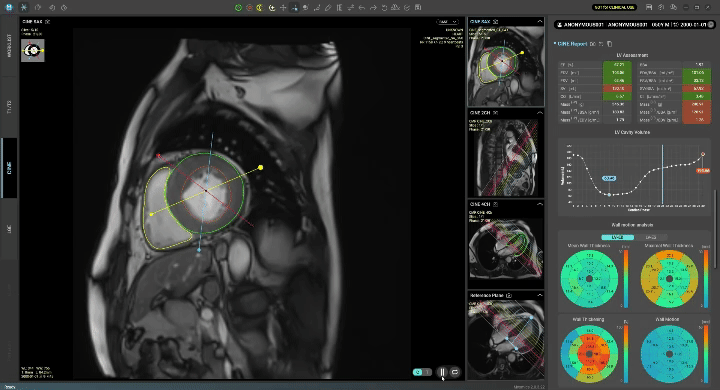Select the pencil draw tool
The image size is (720, 390).
click(x=328, y=7)
